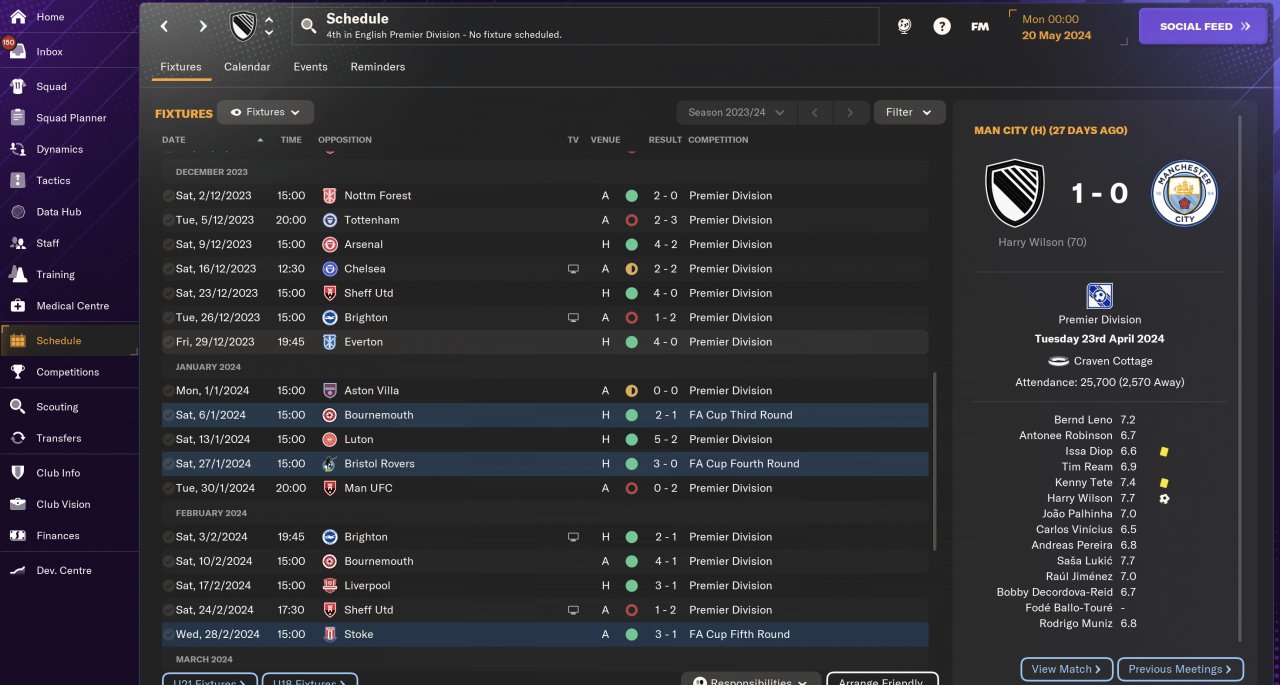This screenshot has height=685, width=1280.
Task: Open the Medical Centre icon
Action: 18,306
